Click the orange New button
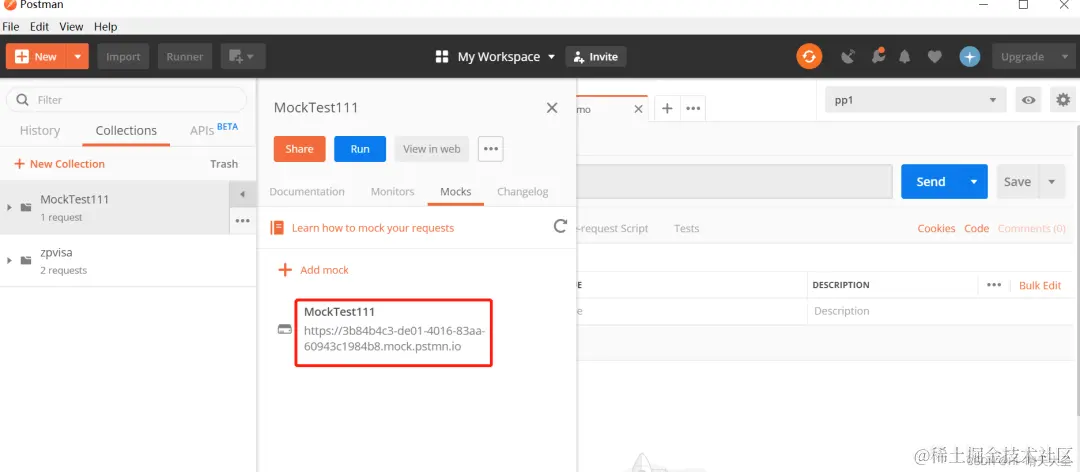The image size is (1080, 472). tap(36, 57)
